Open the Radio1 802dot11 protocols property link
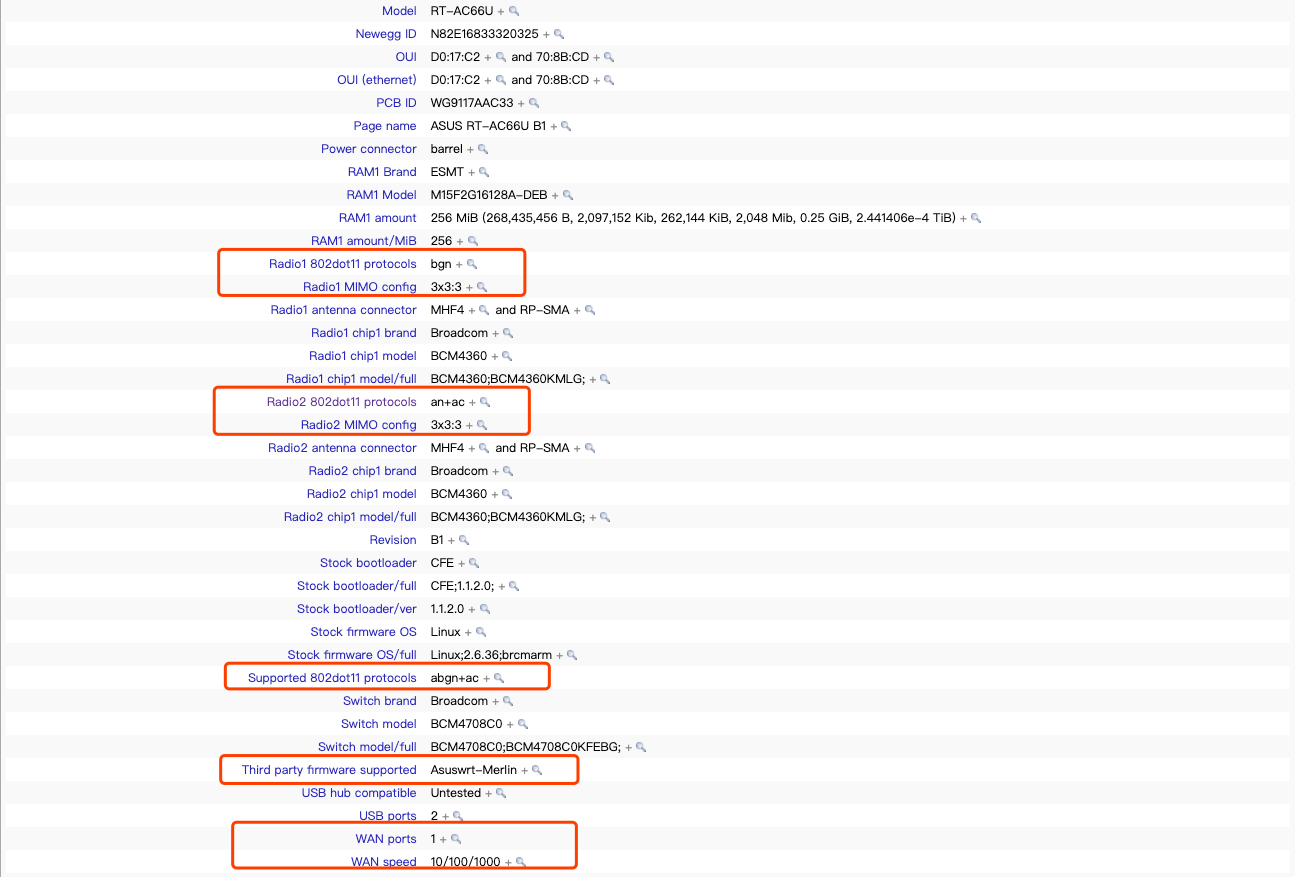The image size is (1295, 877). 343,264
